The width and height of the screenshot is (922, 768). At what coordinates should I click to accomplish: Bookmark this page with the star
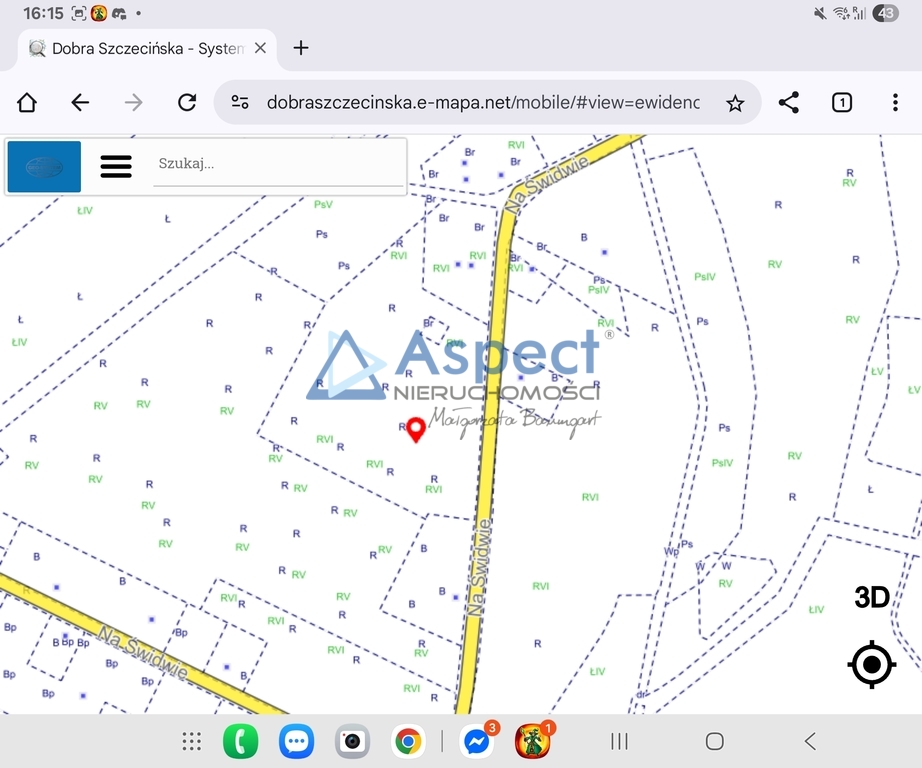735,103
